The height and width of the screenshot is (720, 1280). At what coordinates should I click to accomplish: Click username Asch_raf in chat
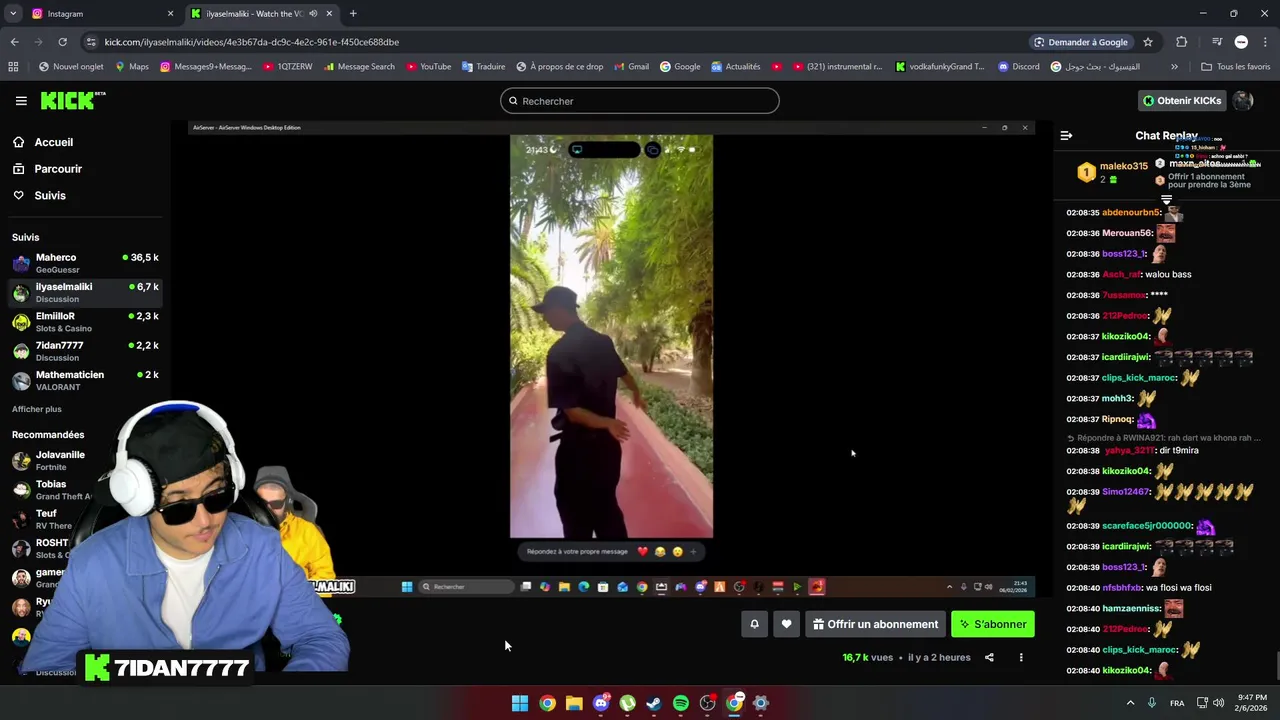click(x=1122, y=274)
